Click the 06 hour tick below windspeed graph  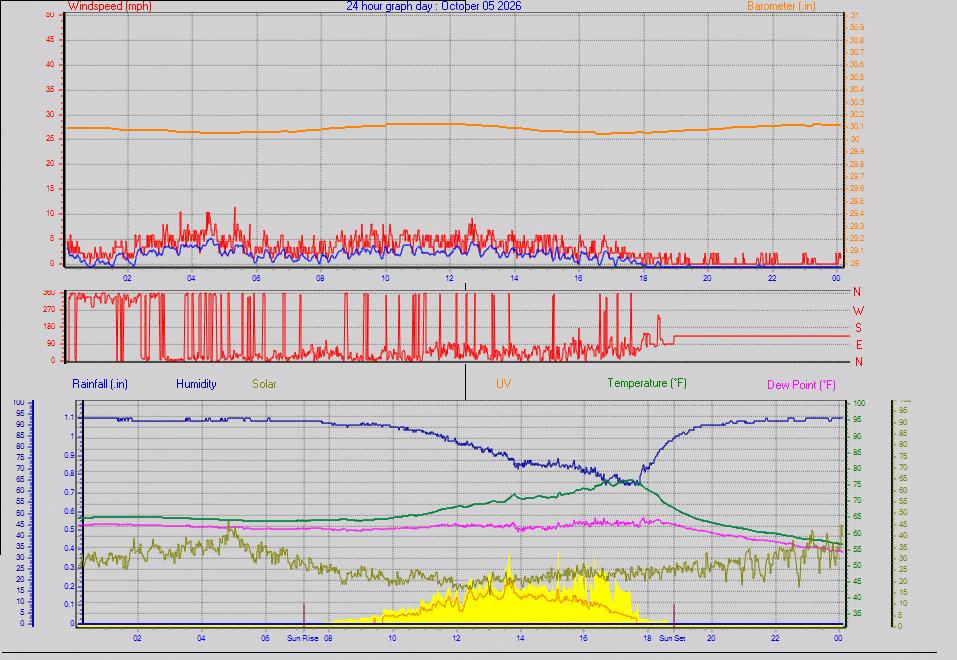coord(256,278)
